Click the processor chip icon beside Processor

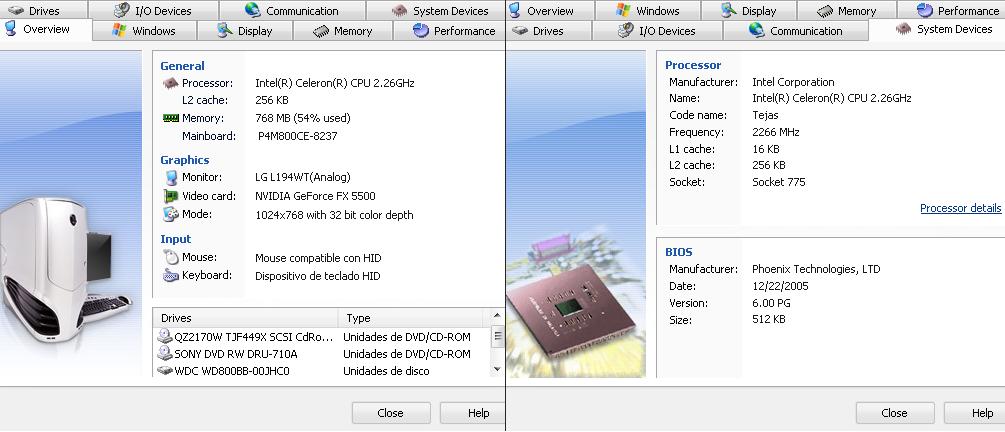point(170,83)
